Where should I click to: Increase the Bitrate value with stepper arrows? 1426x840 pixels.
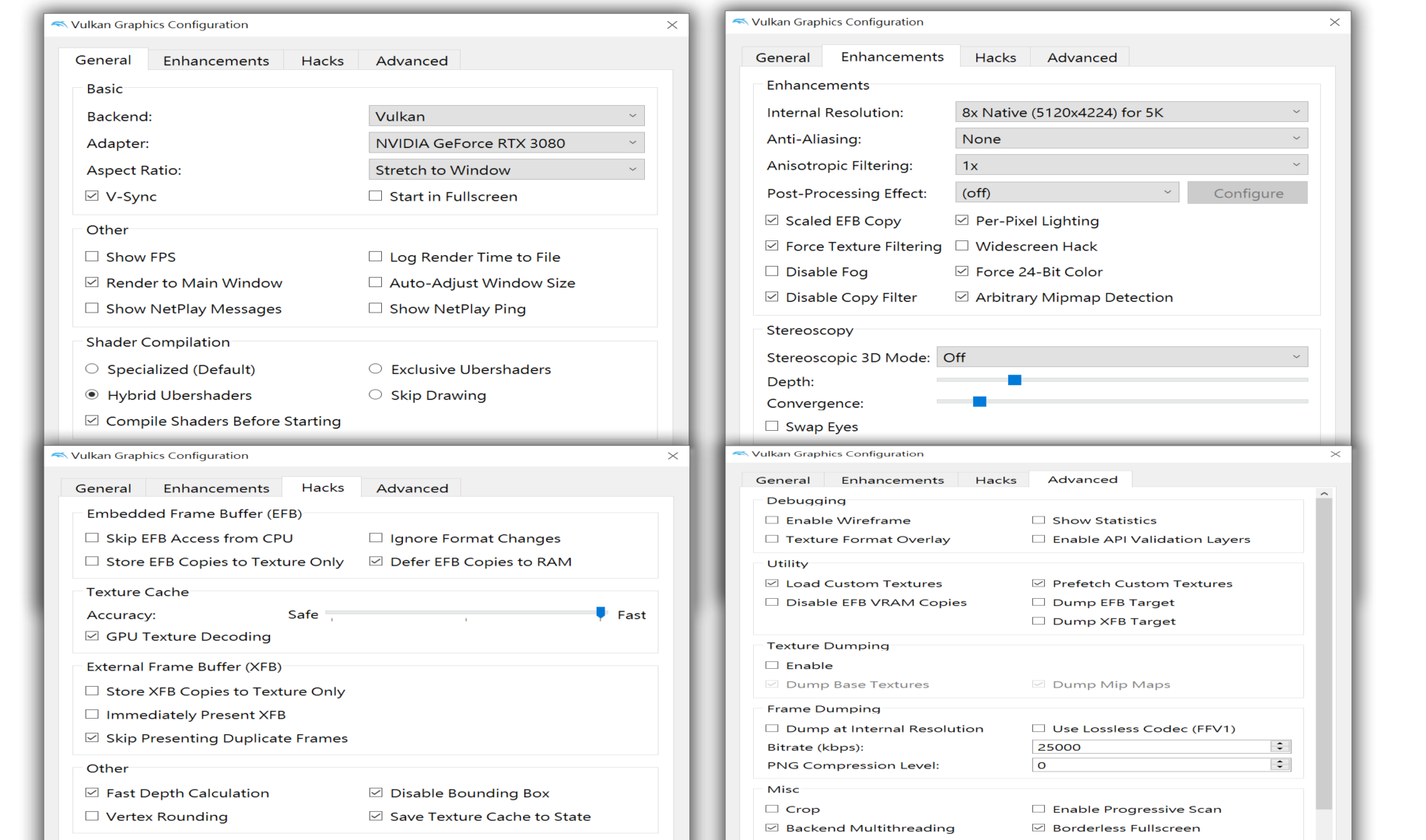point(1281,744)
